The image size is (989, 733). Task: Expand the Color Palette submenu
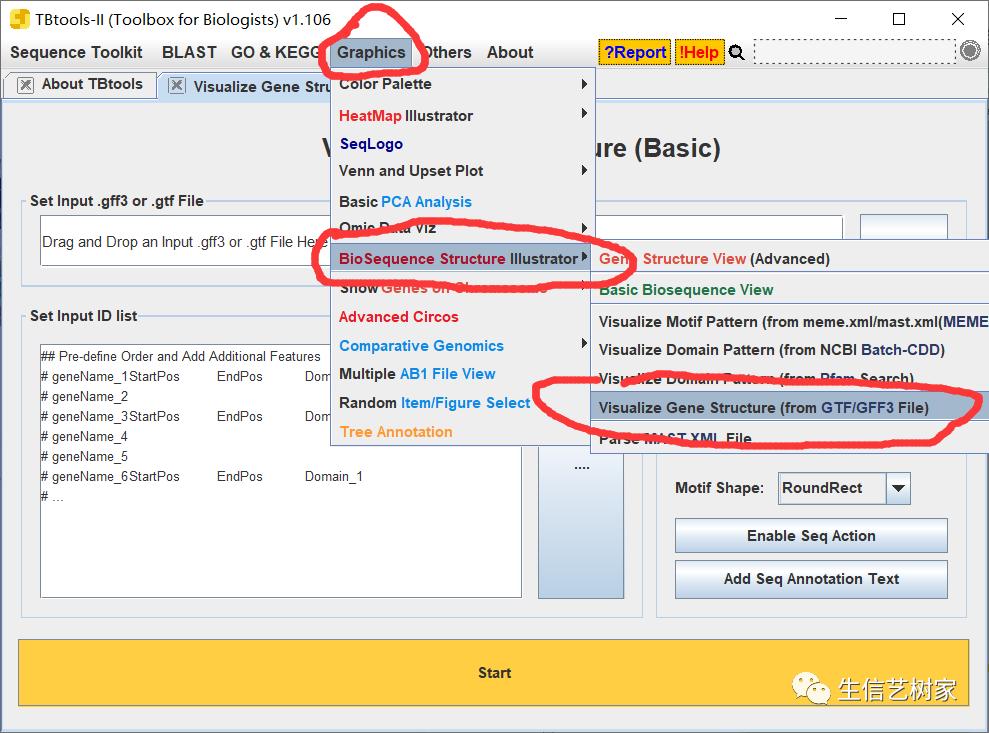462,85
